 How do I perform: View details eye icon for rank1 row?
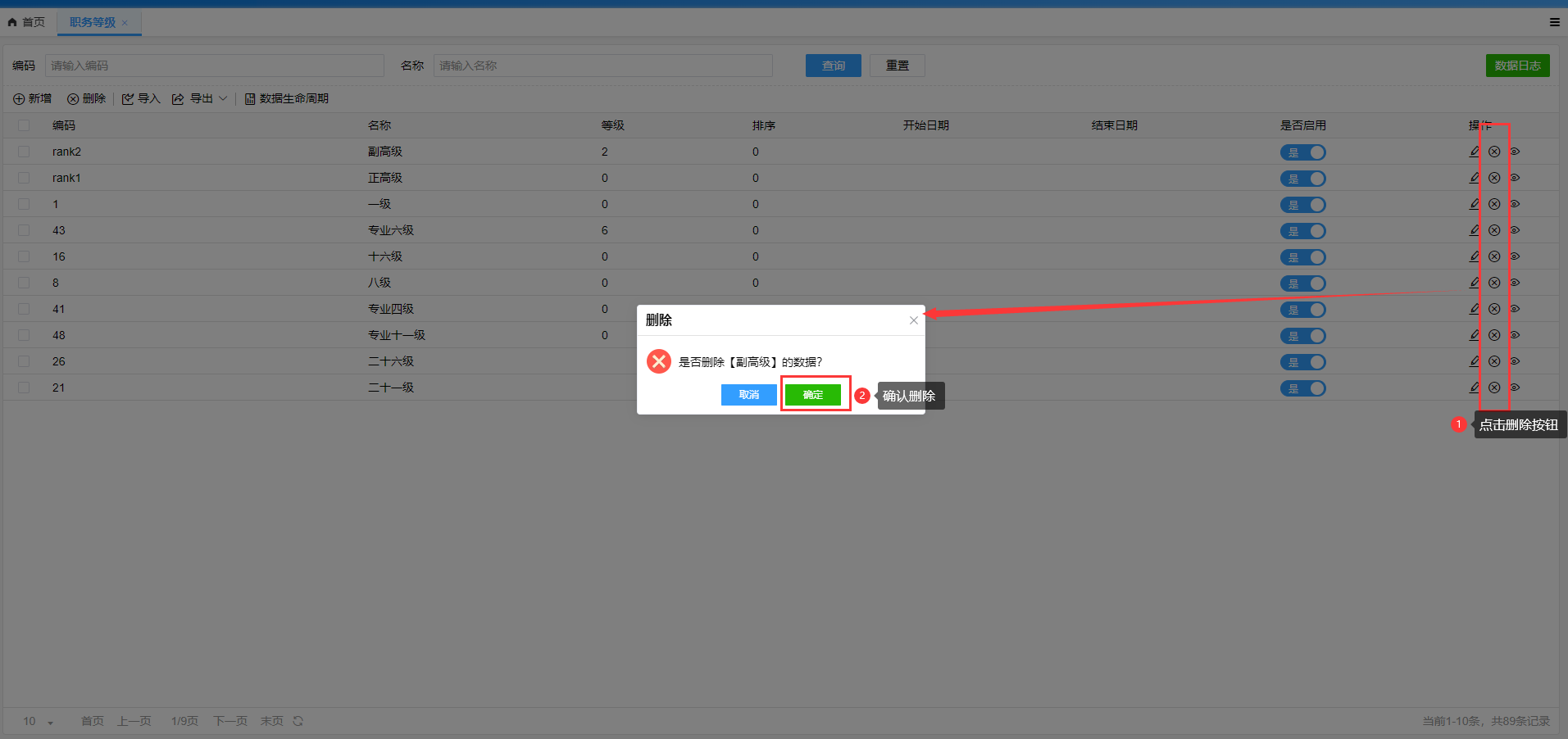tap(1515, 178)
